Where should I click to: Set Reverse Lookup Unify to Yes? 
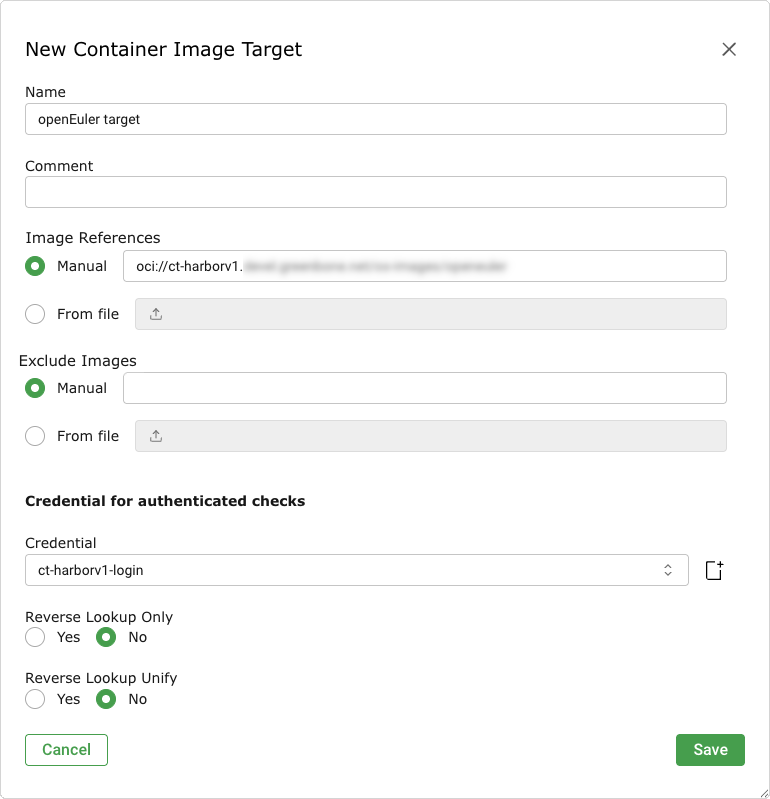35,699
